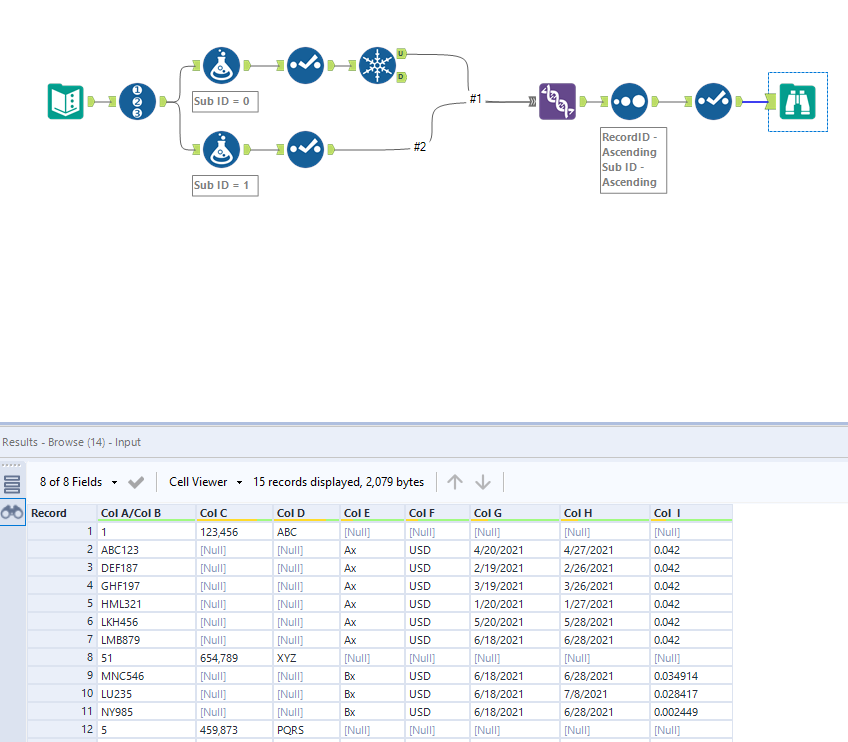
Task: Select the 0.034914 value cell
Action: (691, 676)
